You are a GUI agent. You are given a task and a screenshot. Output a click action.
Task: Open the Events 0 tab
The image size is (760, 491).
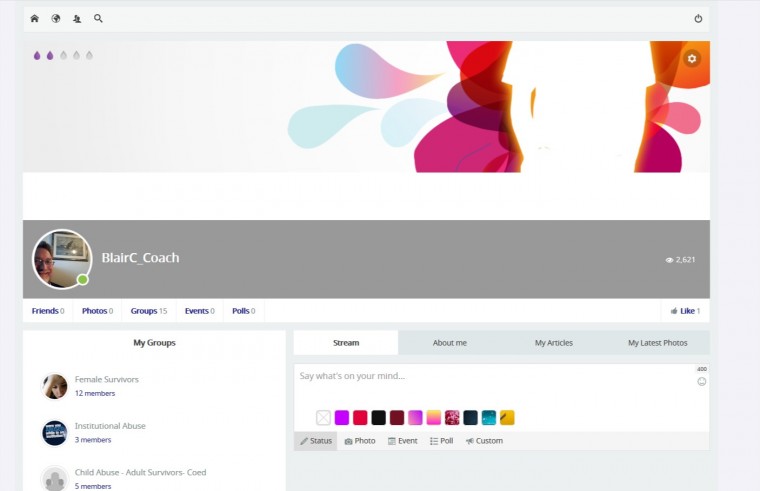coord(199,311)
